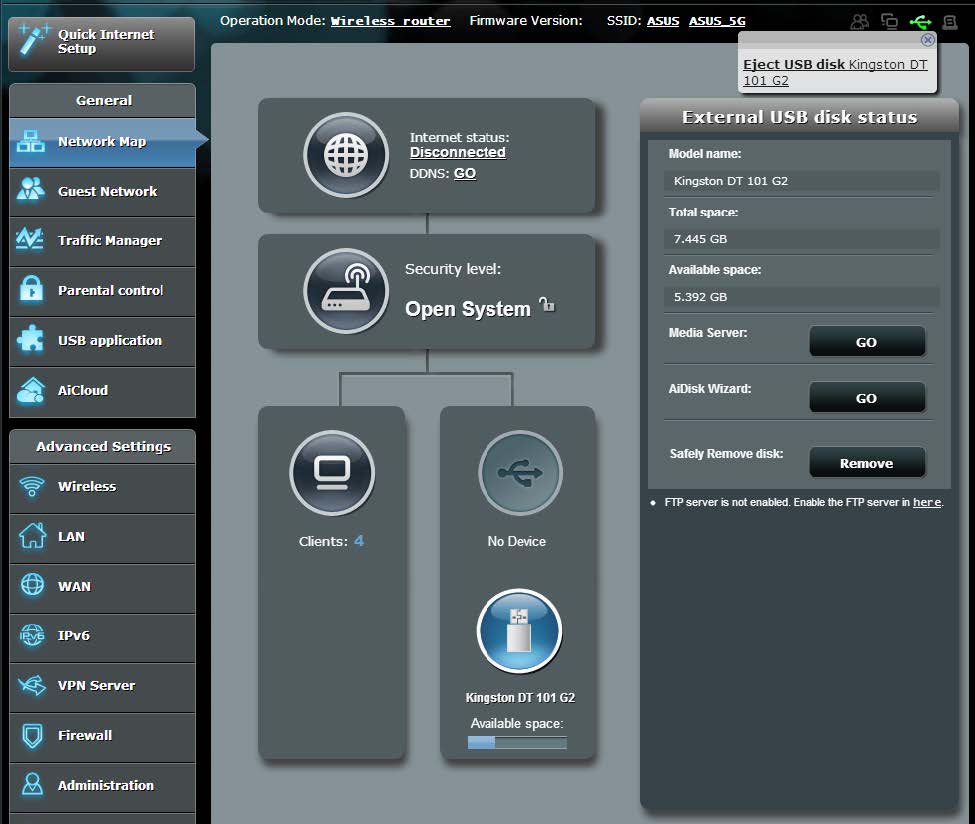Open the Administration settings entry
Screen dimensions: 975x824
point(103,787)
